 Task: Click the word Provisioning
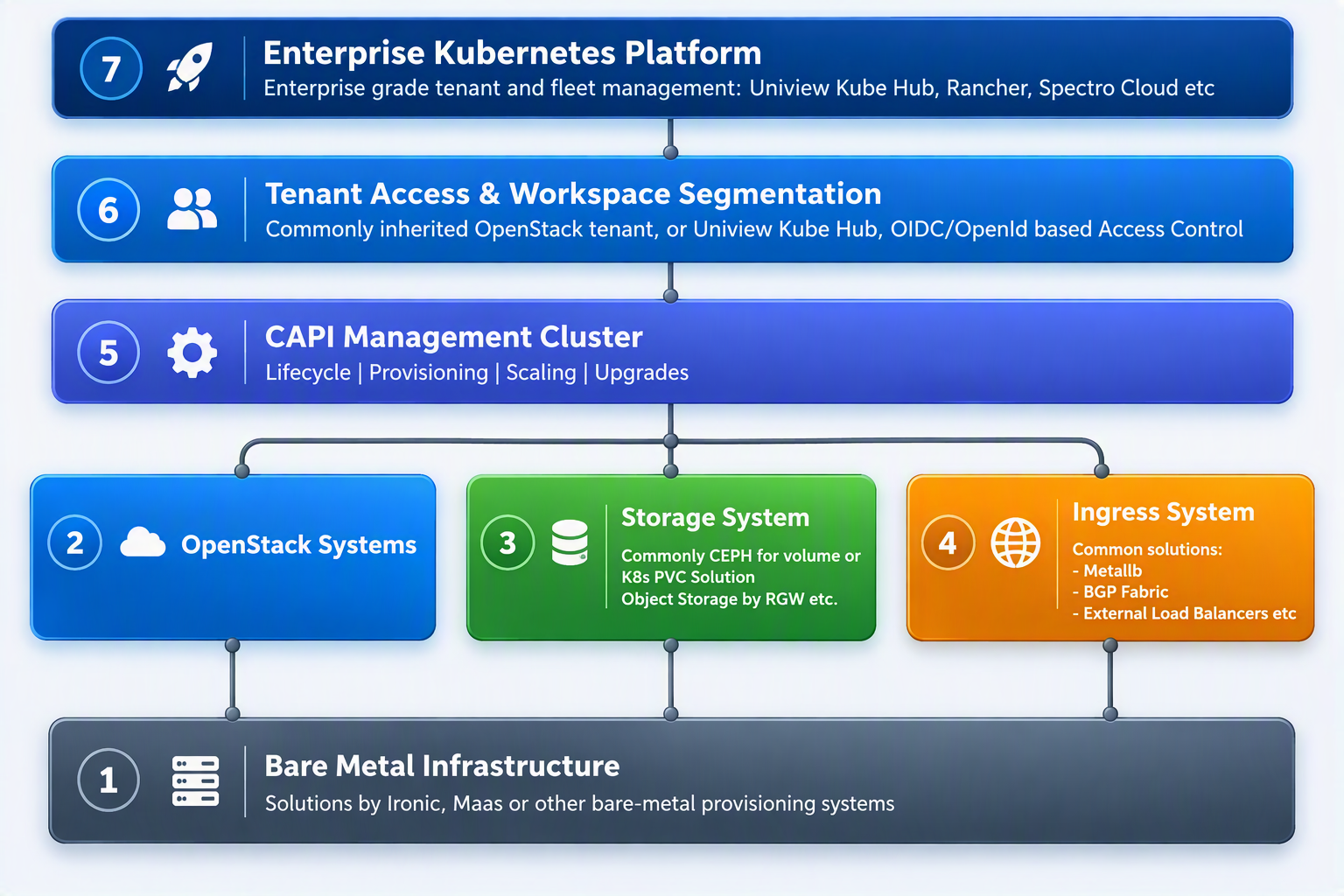click(x=428, y=373)
